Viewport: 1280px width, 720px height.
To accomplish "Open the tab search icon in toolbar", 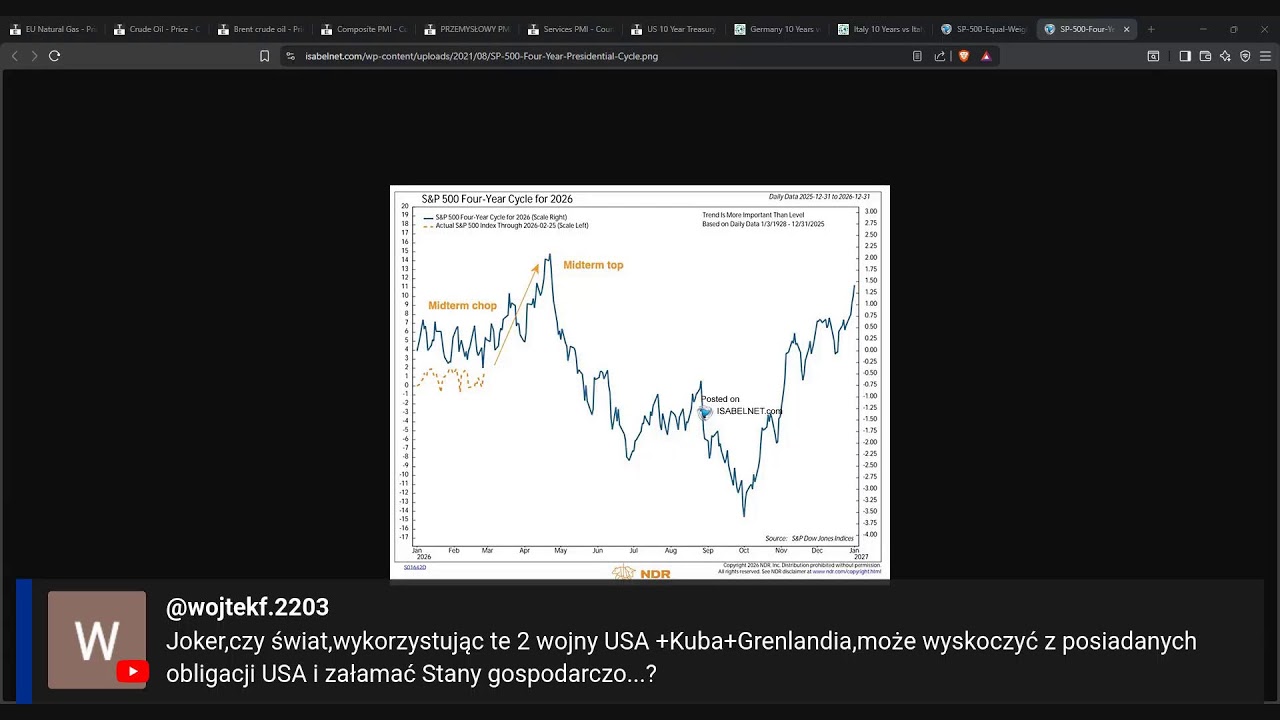I will [1153, 56].
